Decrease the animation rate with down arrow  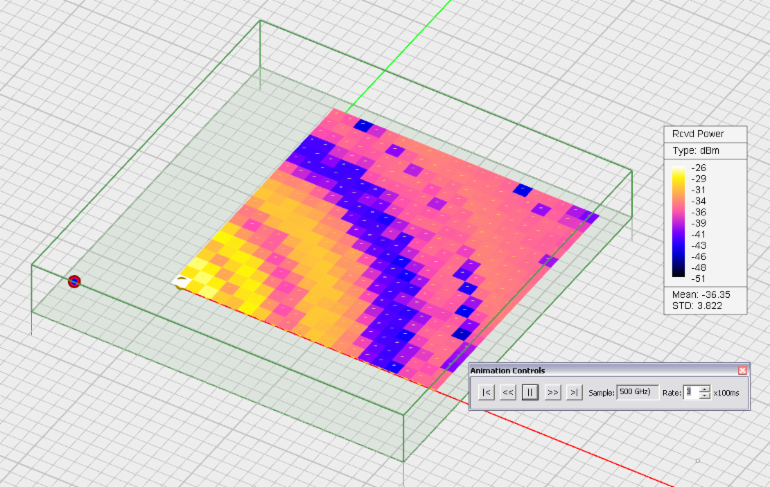click(704, 397)
